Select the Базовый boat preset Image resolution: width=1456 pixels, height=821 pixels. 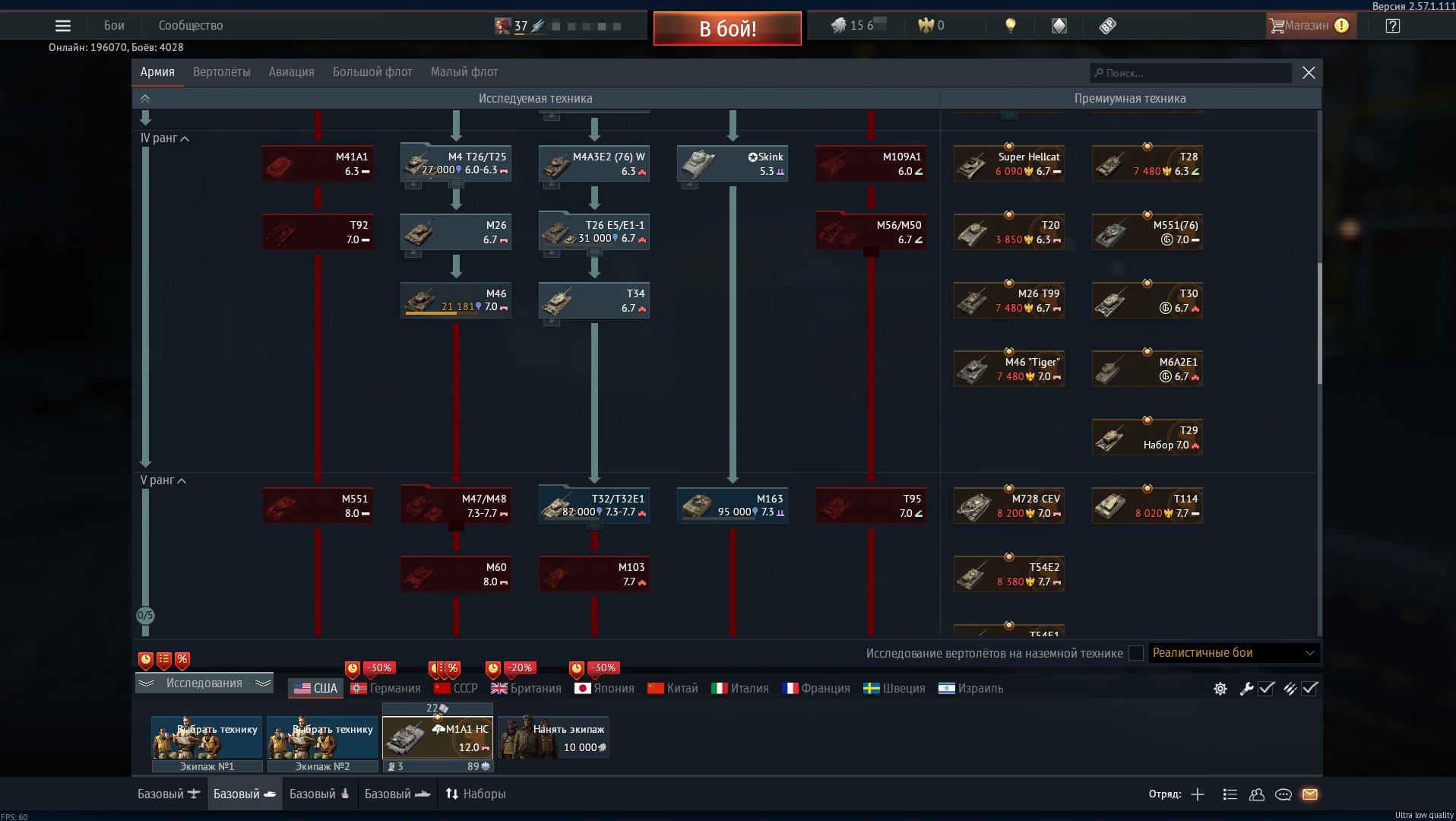pos(397,794)
